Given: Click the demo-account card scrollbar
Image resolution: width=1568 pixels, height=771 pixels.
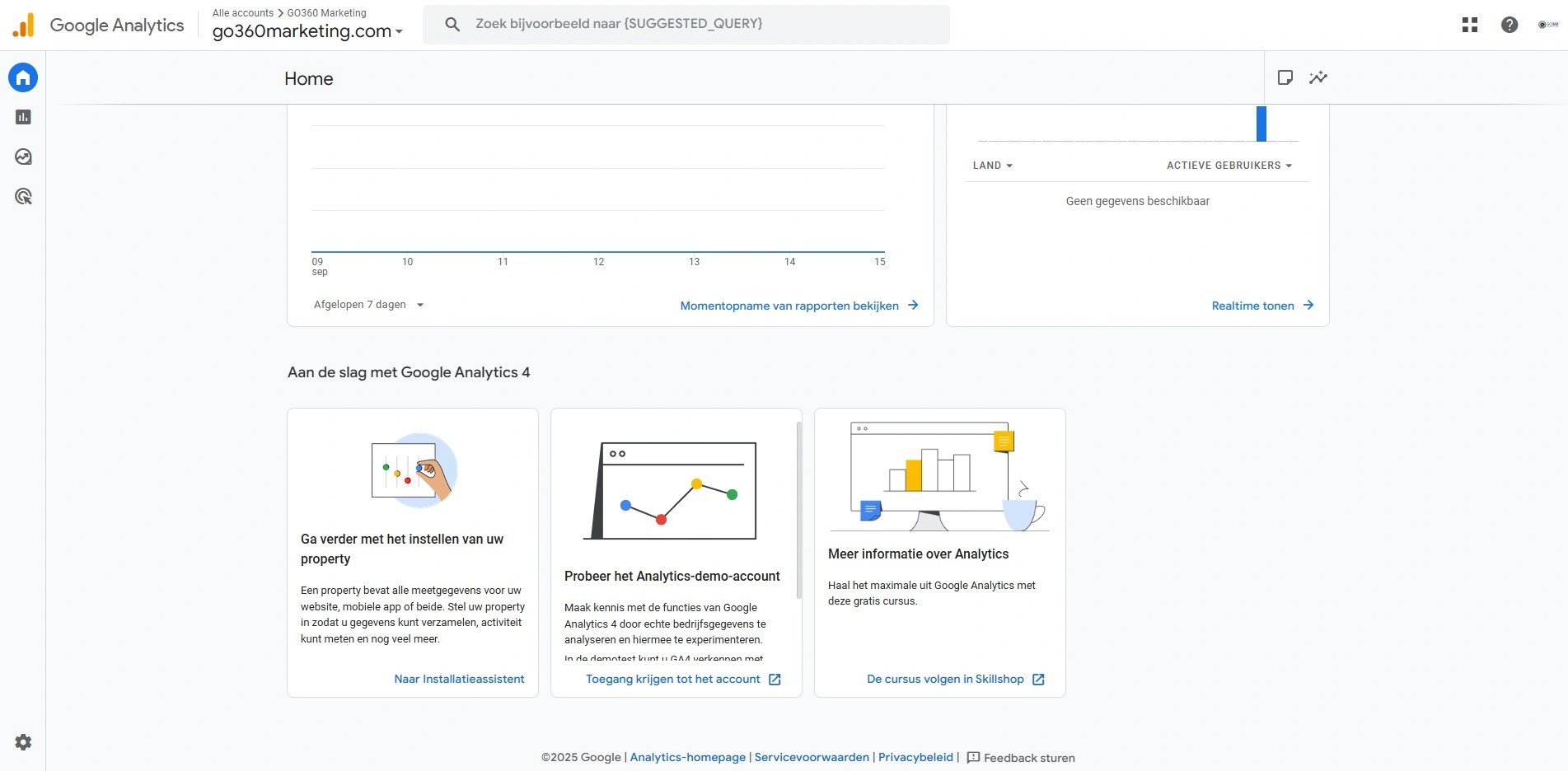Looking at the screenshot, I should point(798,511).
